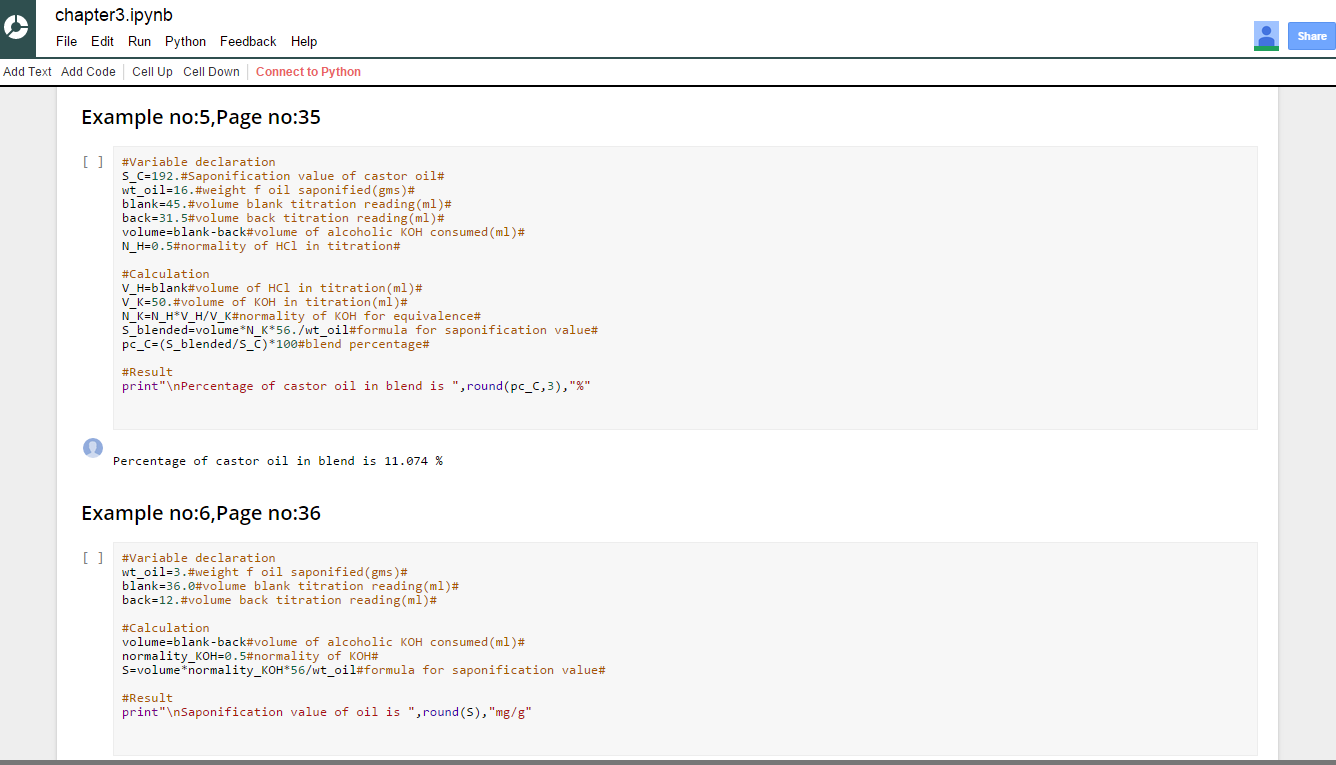
Task: Open the Help menu
Action: pos(304,41)
